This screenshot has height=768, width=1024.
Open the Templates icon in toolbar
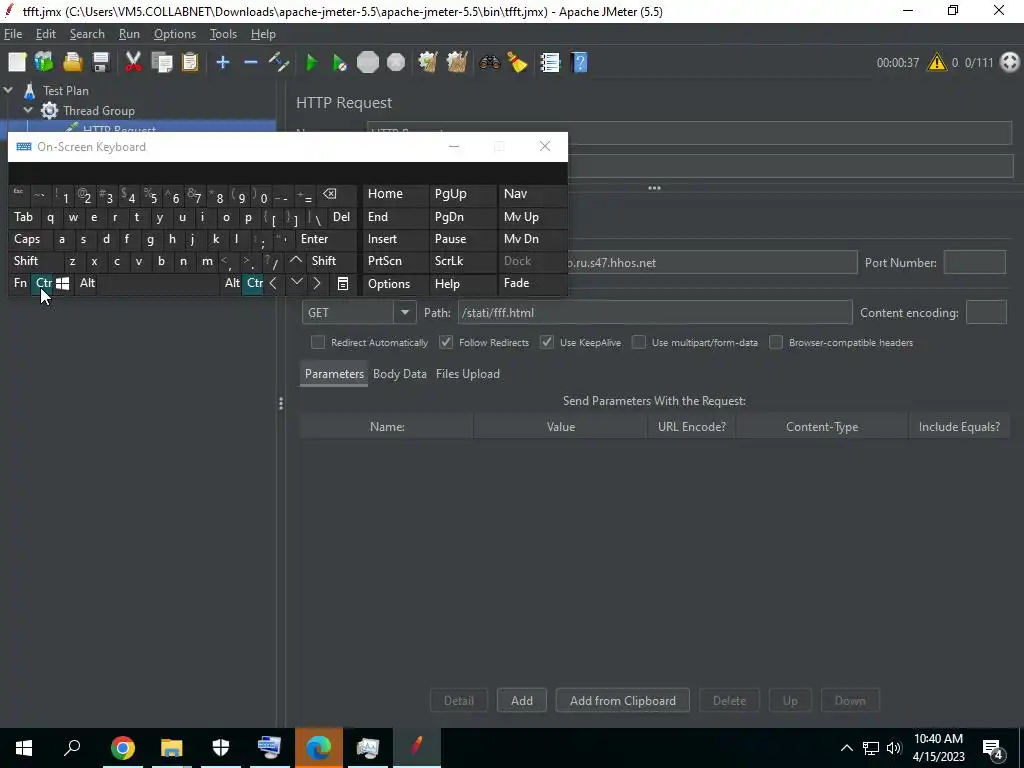click(x=44, y=63)
